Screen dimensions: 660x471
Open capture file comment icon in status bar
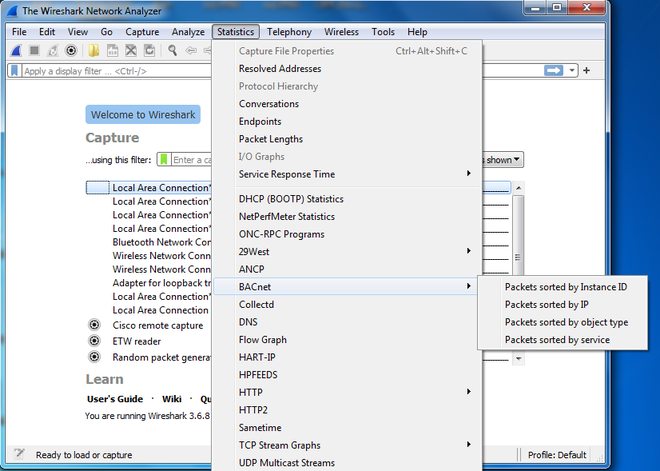tap(19, 454)
